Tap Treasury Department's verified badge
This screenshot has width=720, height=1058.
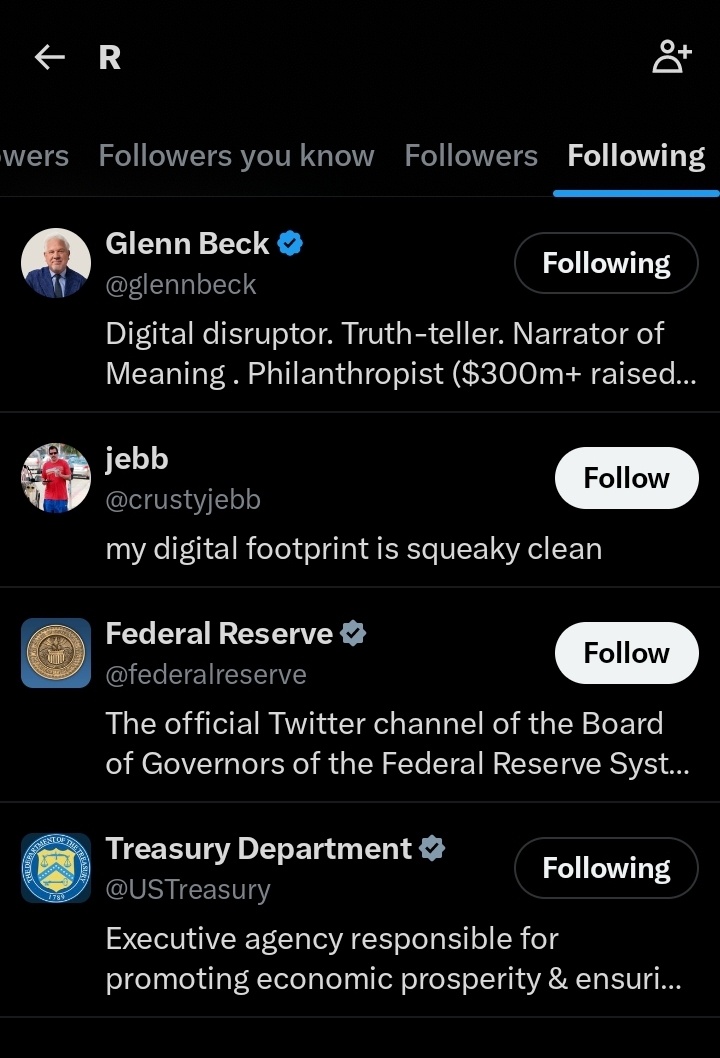coord(432,849)
